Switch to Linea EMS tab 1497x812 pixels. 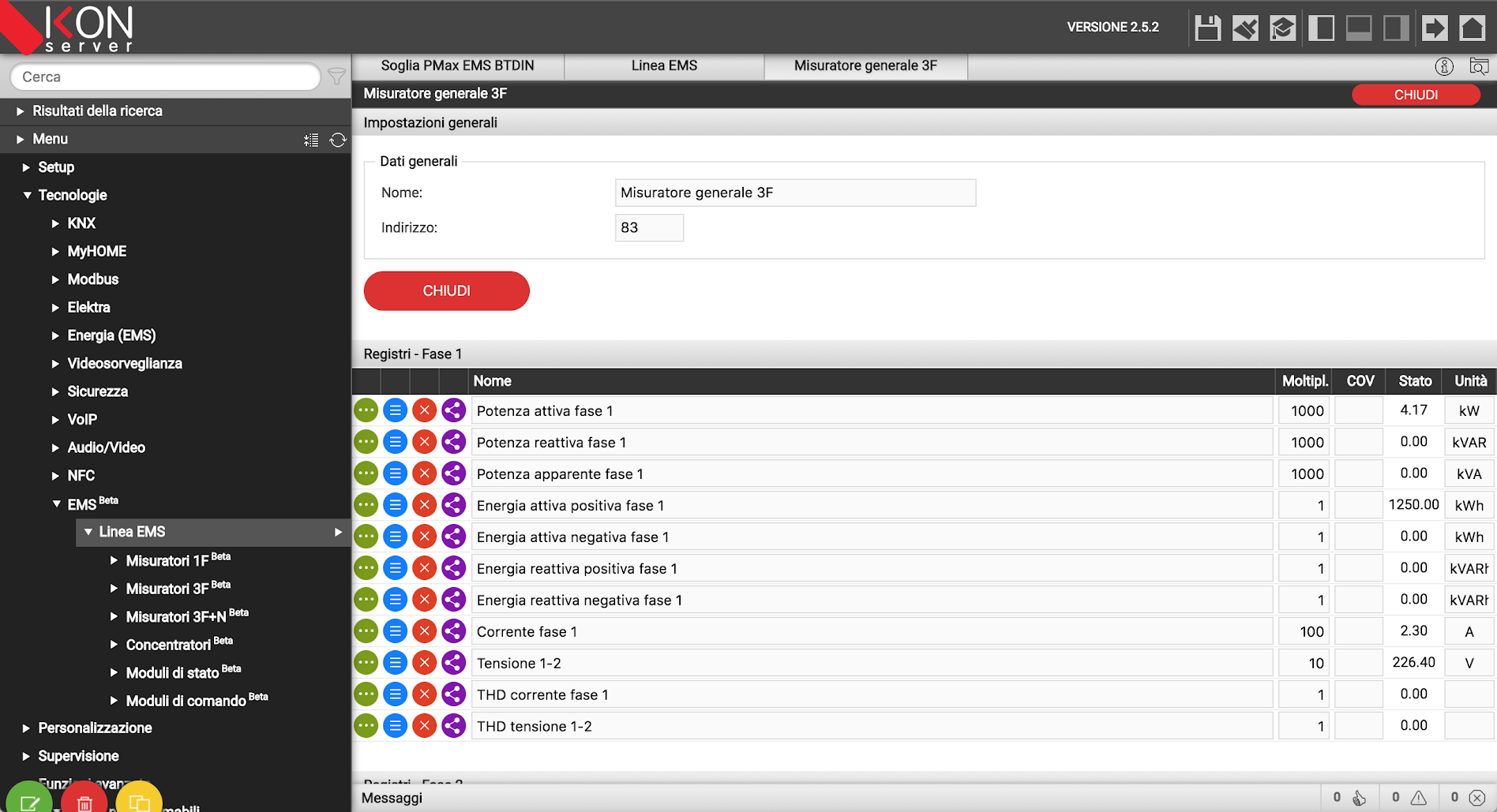pos(664,65)
